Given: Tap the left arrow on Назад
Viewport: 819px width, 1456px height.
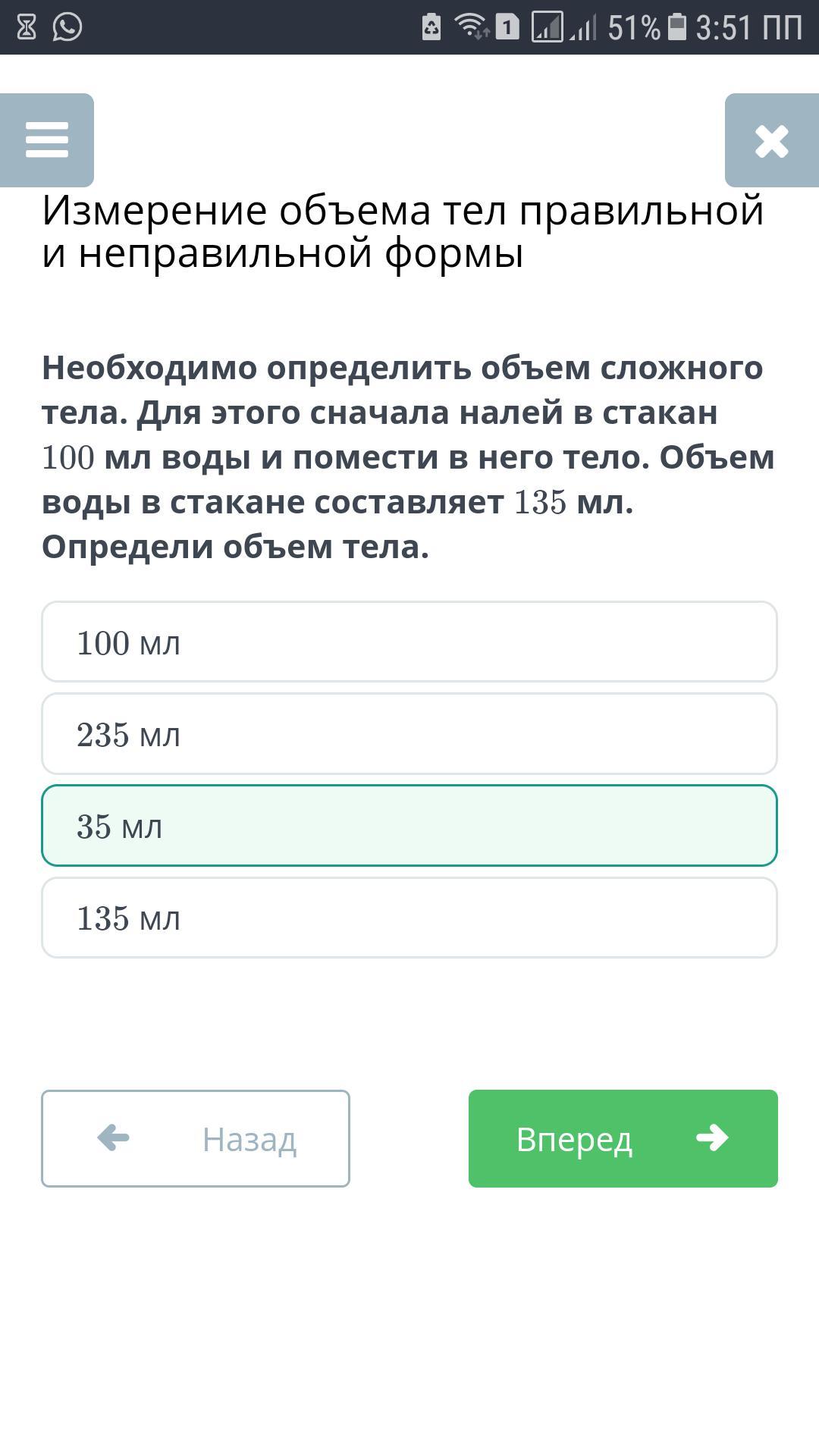Looking at the screenshot, I should tap(114, 1137).
